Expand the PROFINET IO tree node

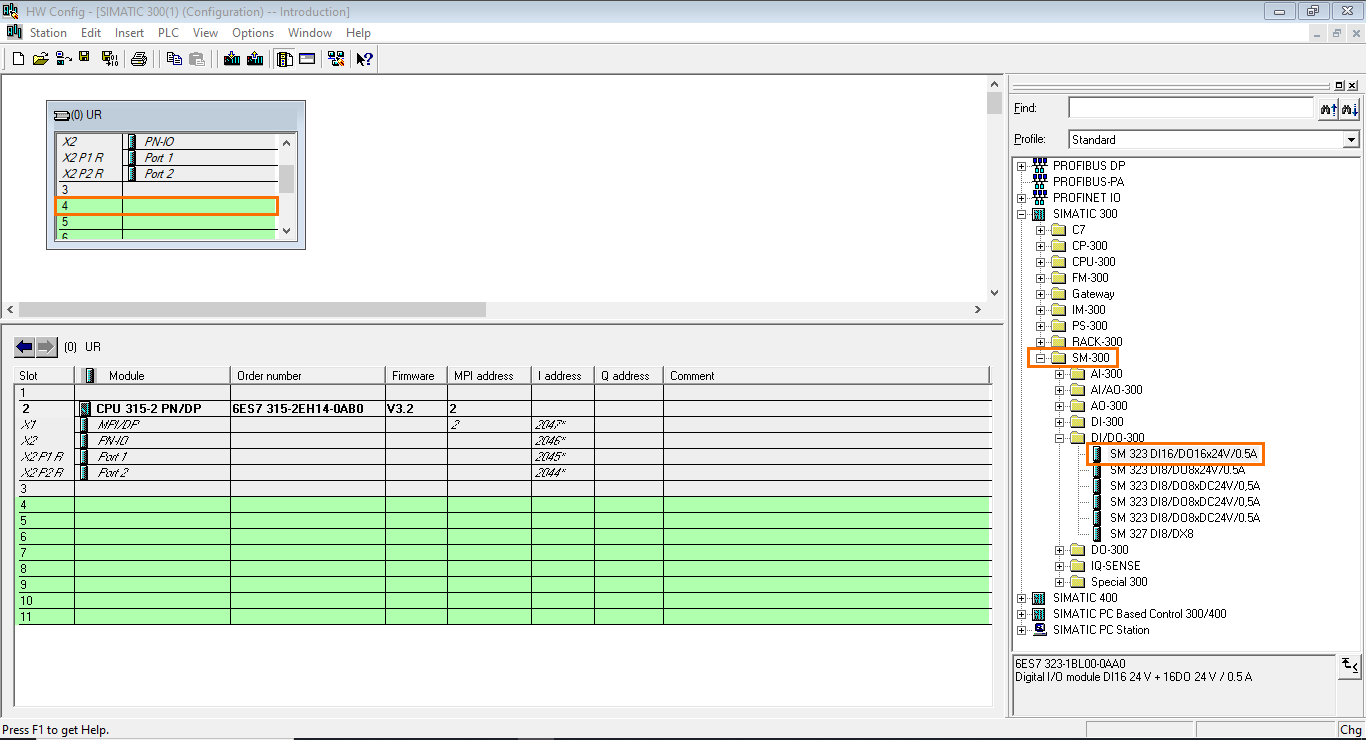click(1021, 198)
